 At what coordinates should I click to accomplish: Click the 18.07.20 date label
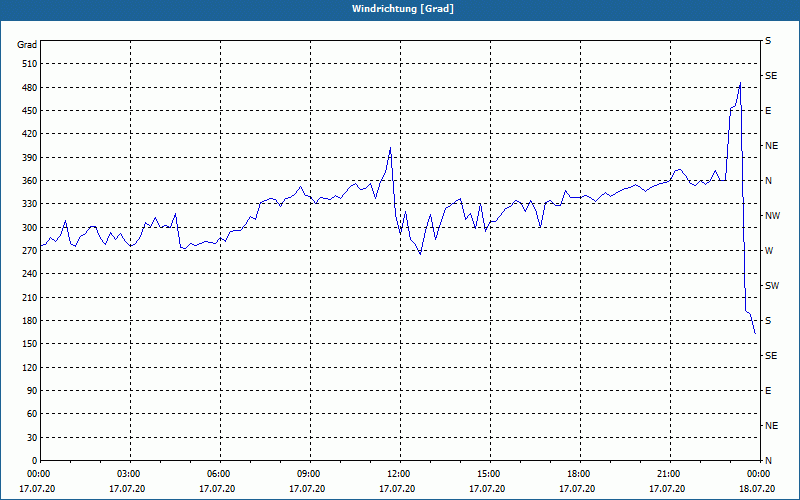[757, 488]
